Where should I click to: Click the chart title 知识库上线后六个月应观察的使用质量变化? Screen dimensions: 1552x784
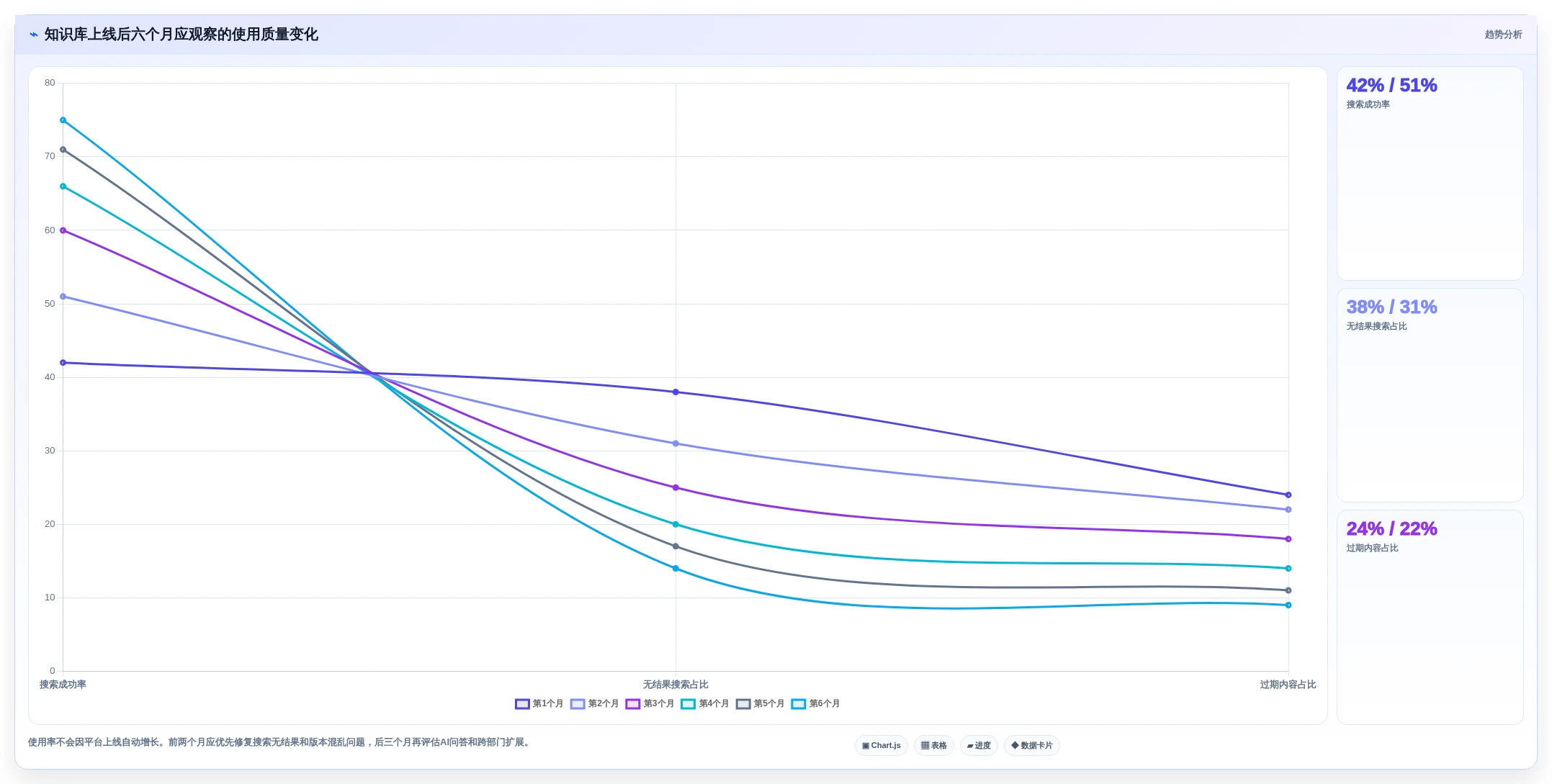[x=181, y=35]
